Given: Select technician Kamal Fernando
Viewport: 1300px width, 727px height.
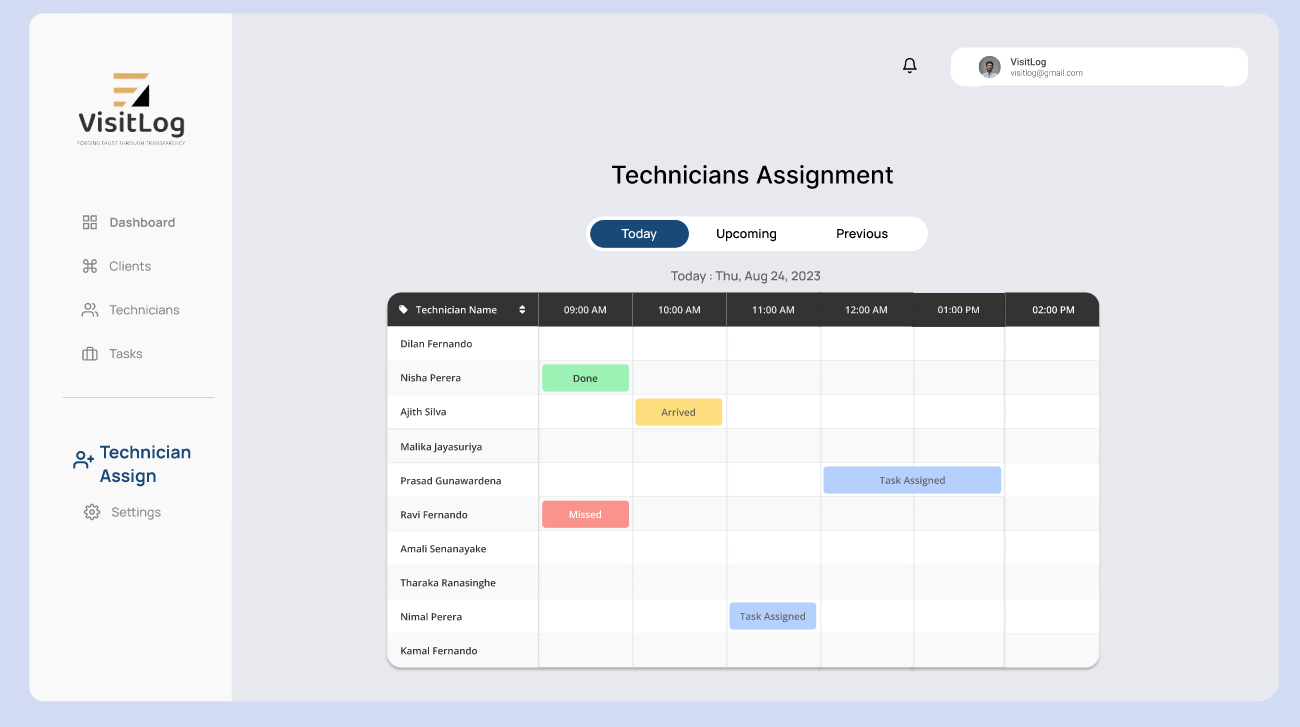Looking at the screenshot, I should pyautogui.click(x=438, y=651).
